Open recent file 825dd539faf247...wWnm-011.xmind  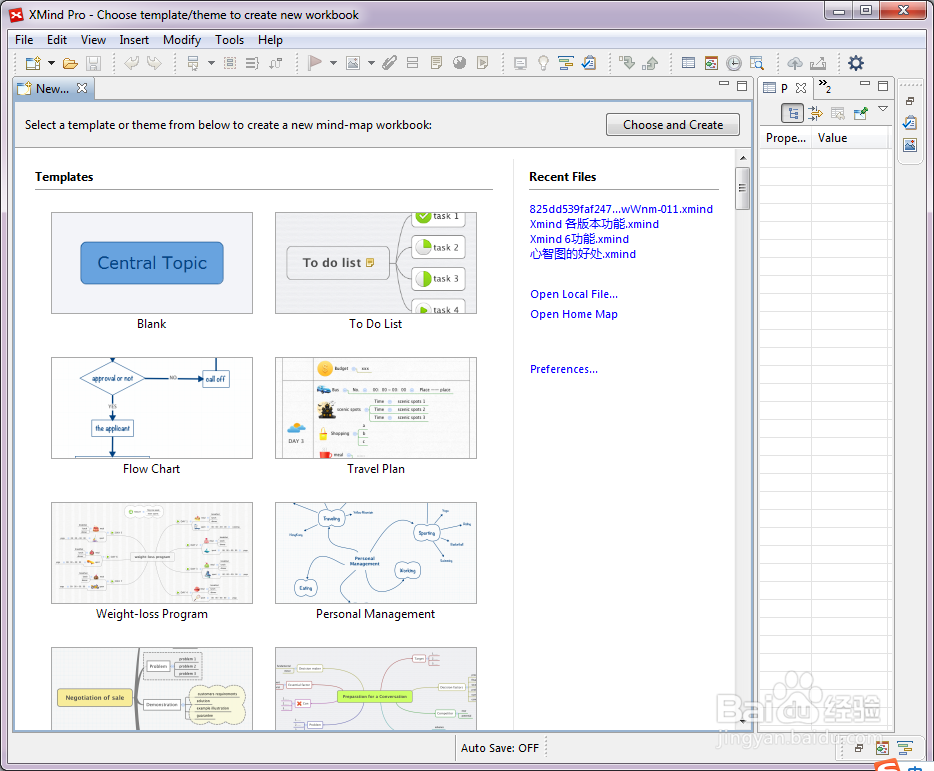pyautogui.click(x=621, y=209)
